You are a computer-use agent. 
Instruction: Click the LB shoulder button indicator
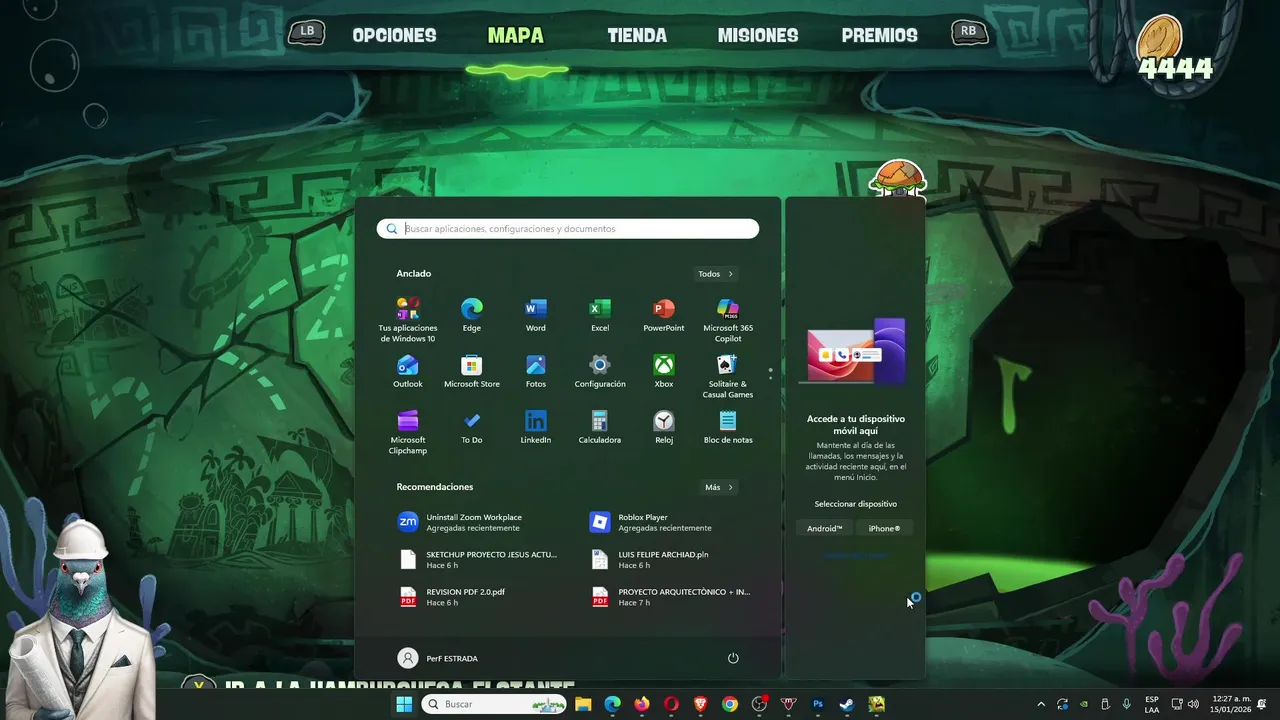[x=307, y=32]
